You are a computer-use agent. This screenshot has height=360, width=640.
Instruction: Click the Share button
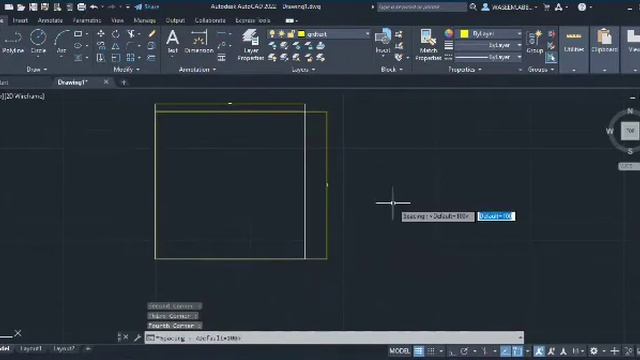[x=147, y=7]
